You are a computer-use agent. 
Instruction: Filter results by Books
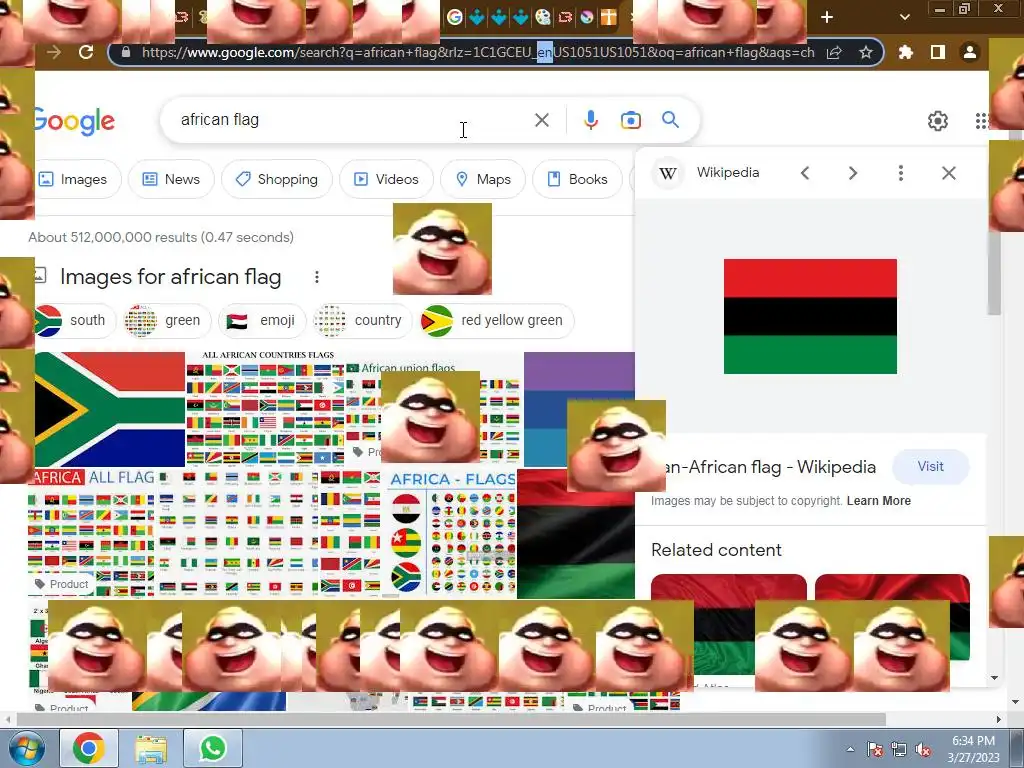[577, 179]
